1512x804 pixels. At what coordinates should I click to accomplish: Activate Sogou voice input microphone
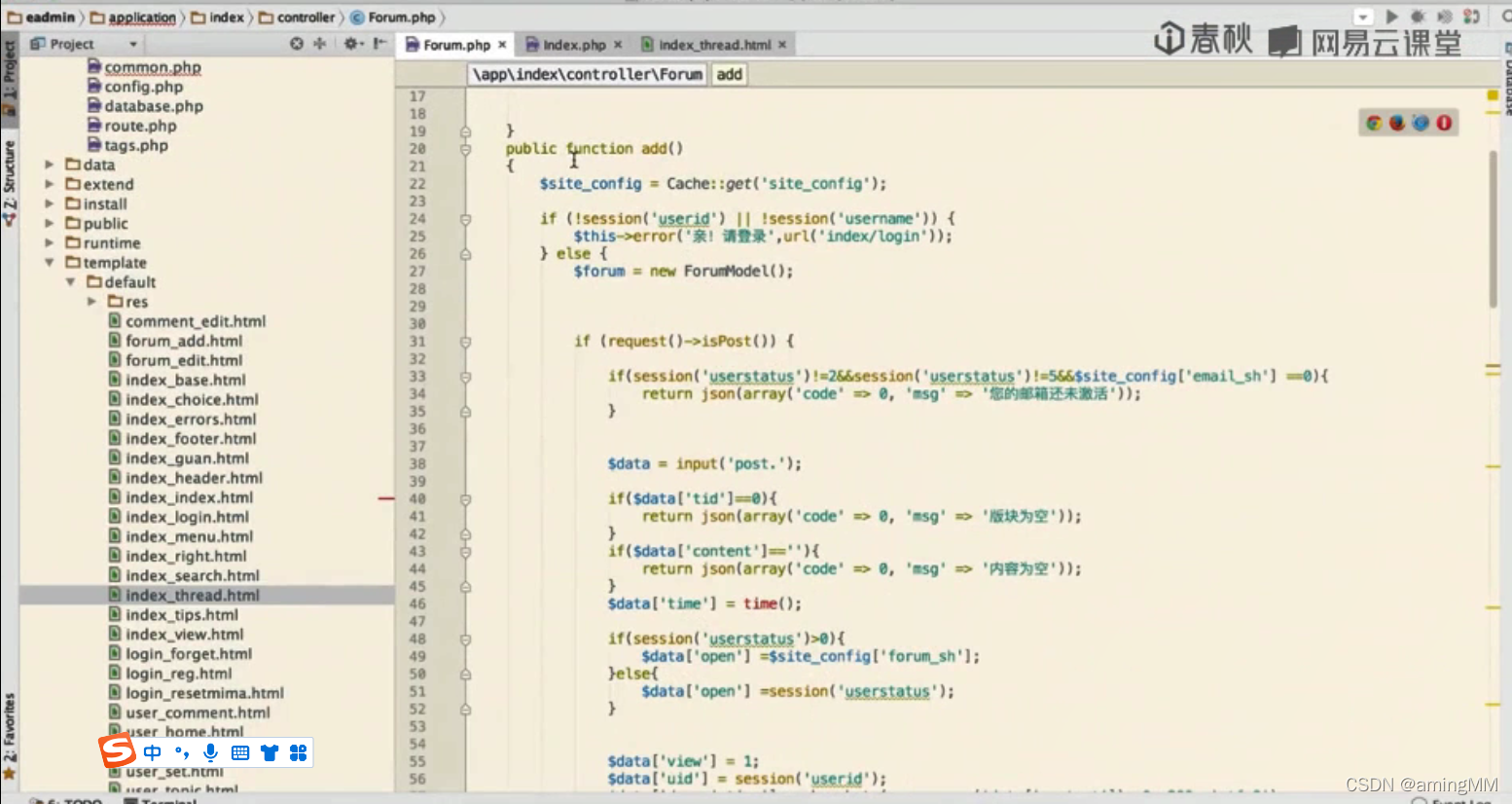point(210,752)
